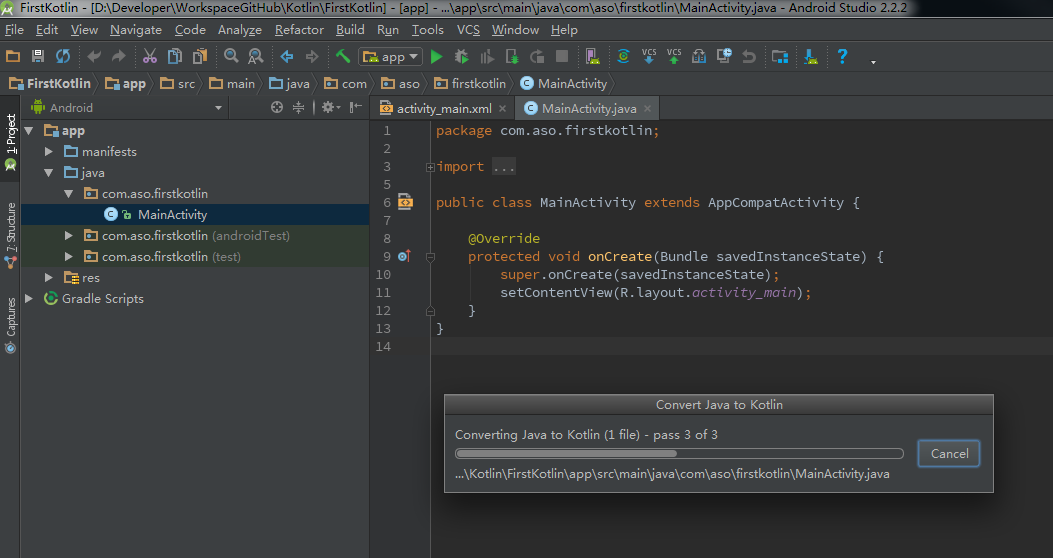The width and height of the screenshot is (1053, 558).
Task: Click the firstkotlin breadcrumb
Action: pyautogui.click(x=471, y=83)
